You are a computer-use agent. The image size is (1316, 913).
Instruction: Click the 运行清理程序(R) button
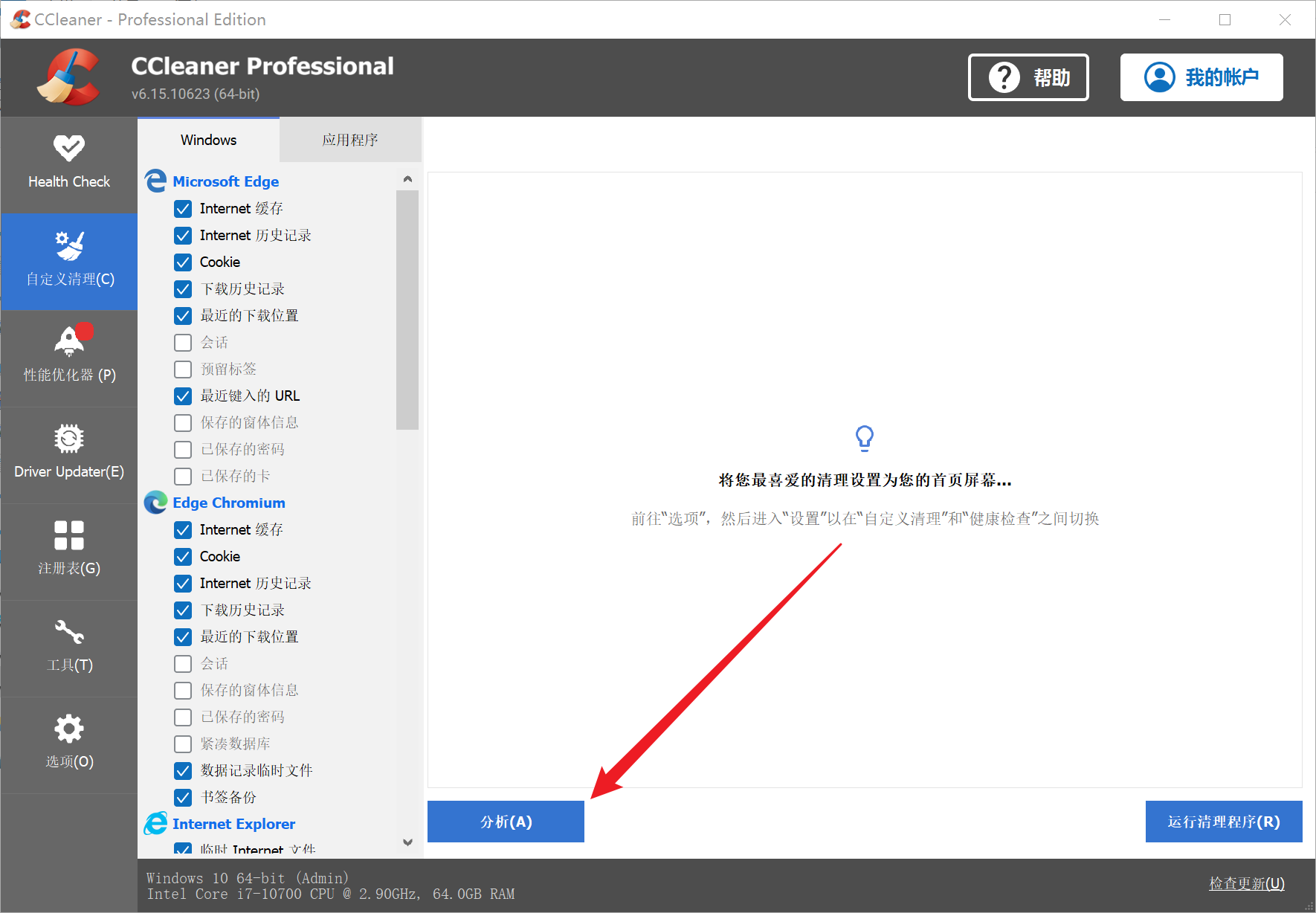point(1223,822)
